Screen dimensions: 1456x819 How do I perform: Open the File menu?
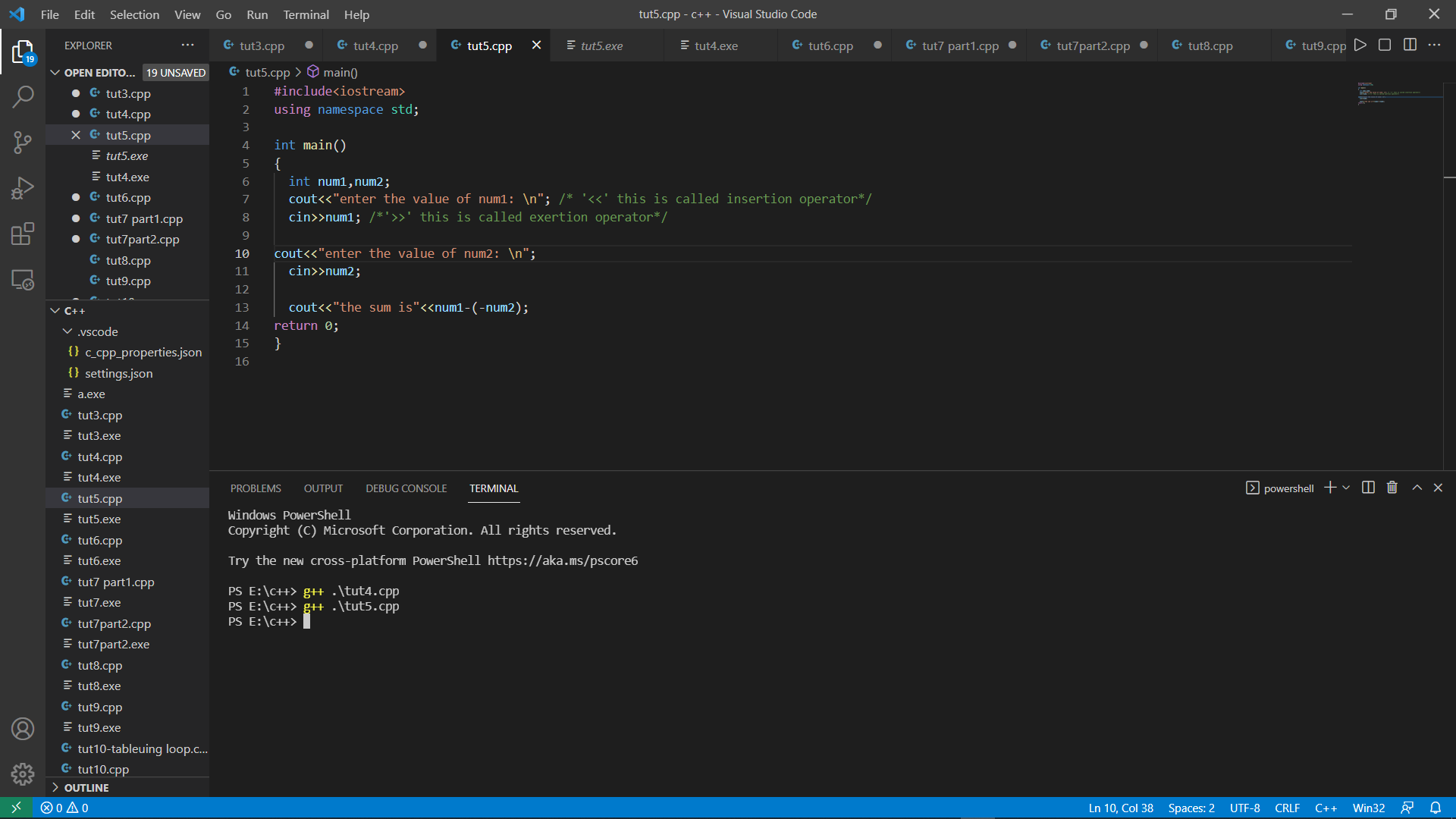pyautogui.click(x=50, y=14)
